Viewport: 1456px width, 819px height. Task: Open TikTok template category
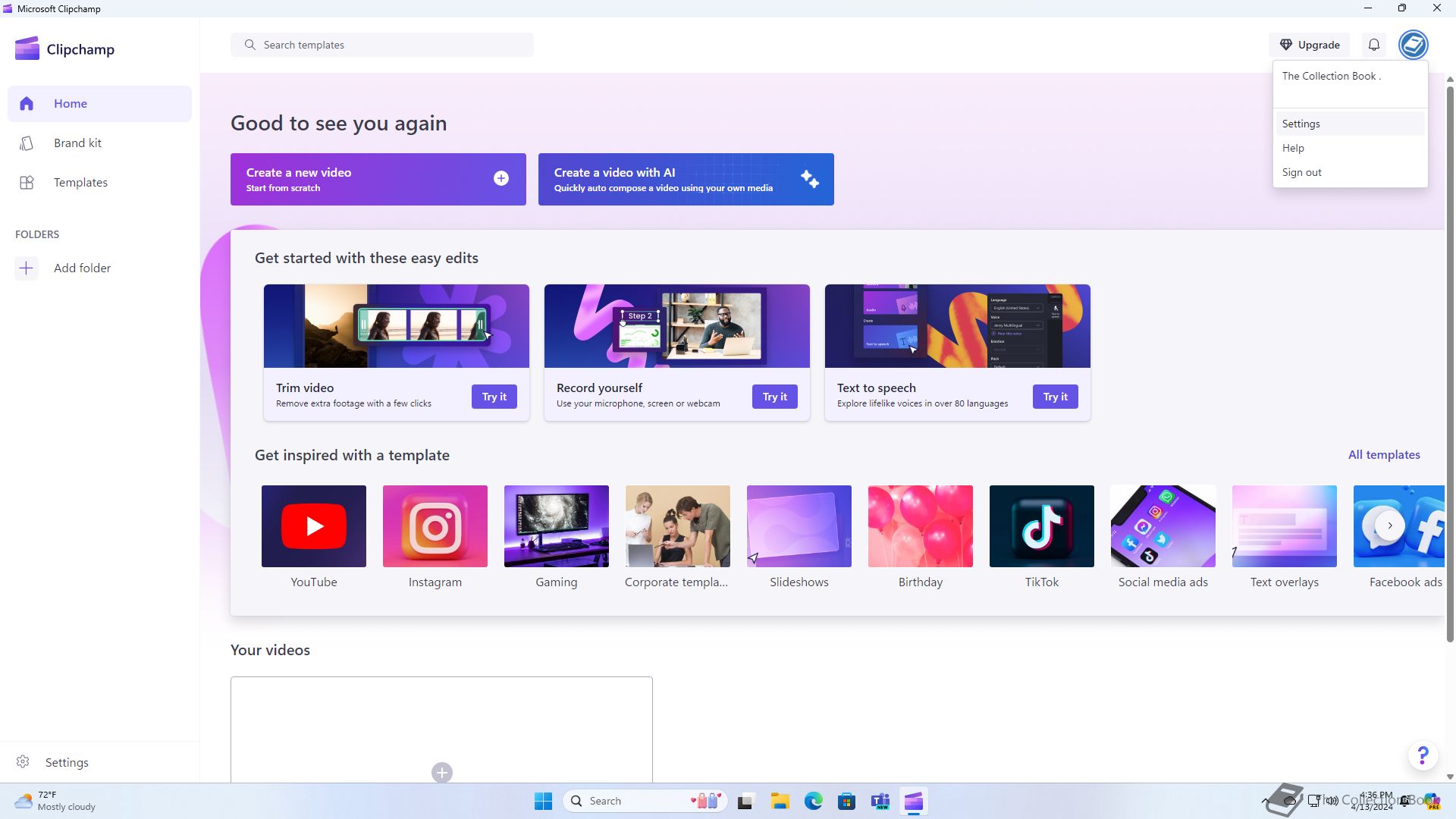coord(1042,526)
